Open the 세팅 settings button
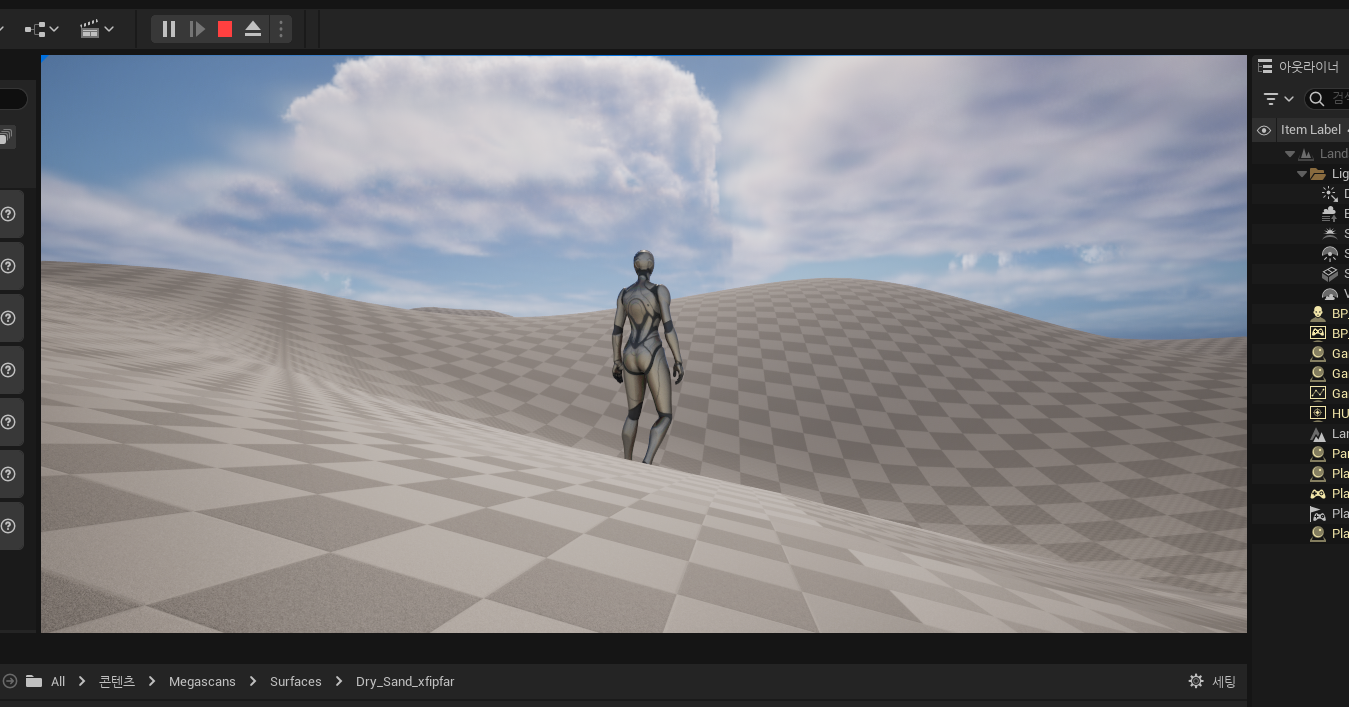This screenshot has height=707, width=1349. click(x=1212, y=681)
